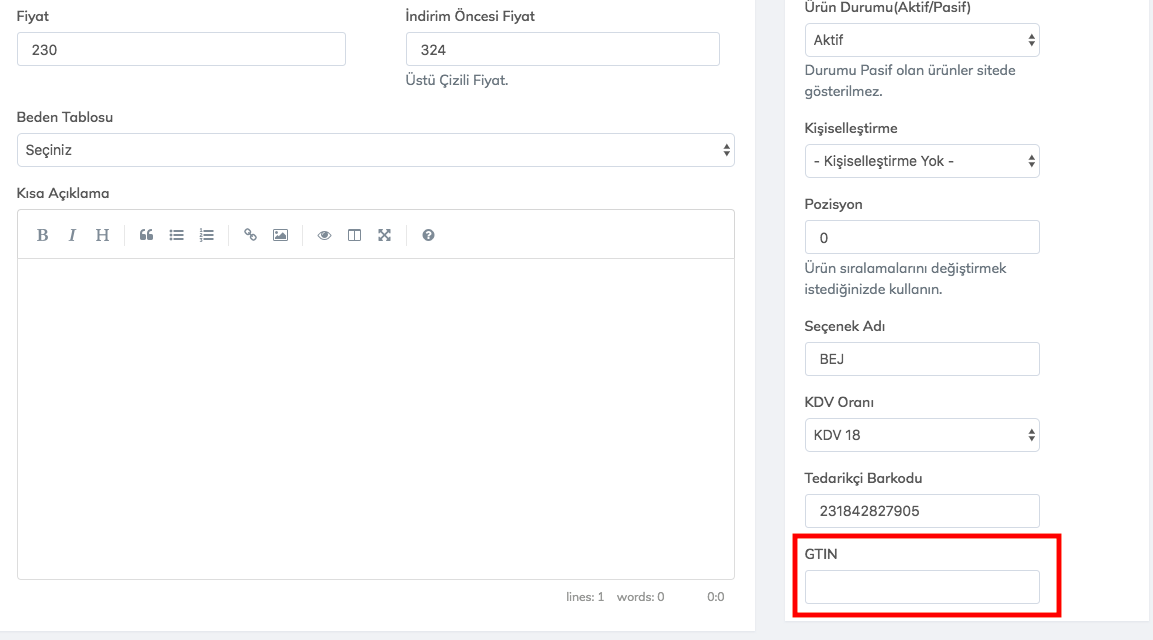The height and width of the screenshot is (640, 1153).
Task: Toggle fullscreen mode in the editor
Action: coord(384,235)
